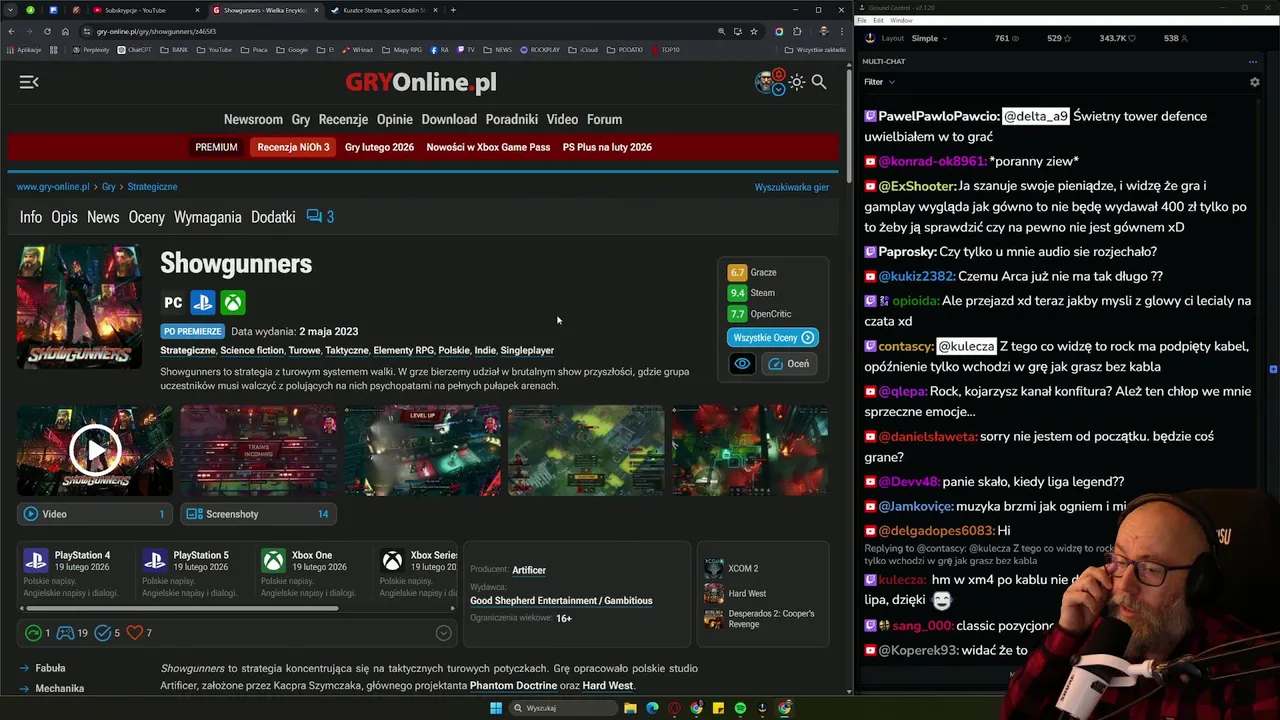The image size is (1280, 720).
Task: Open the Recenzje menu item
Action: click(x=343, y=119)
